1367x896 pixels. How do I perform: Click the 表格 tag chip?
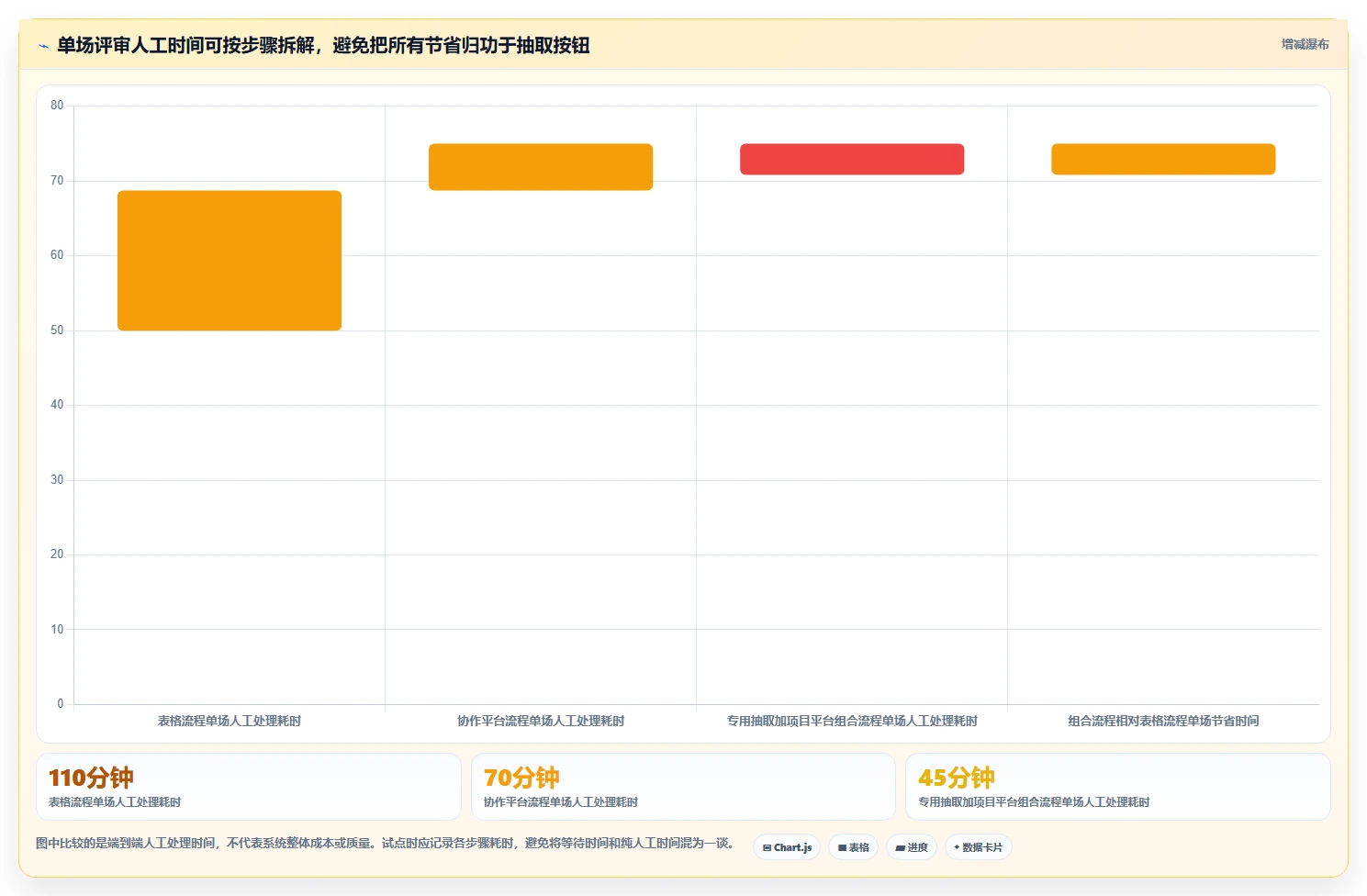[x=853, y=847]
